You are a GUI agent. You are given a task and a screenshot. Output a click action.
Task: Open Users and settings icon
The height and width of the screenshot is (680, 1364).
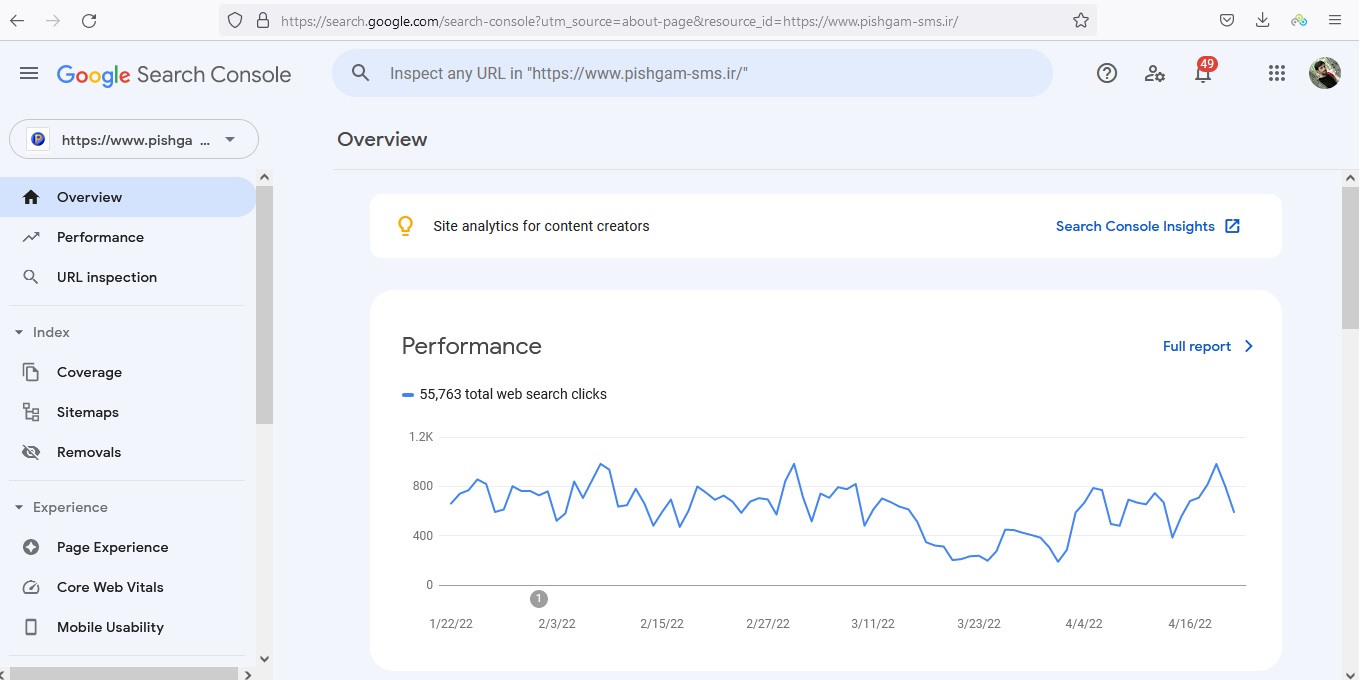point(1155,73)
